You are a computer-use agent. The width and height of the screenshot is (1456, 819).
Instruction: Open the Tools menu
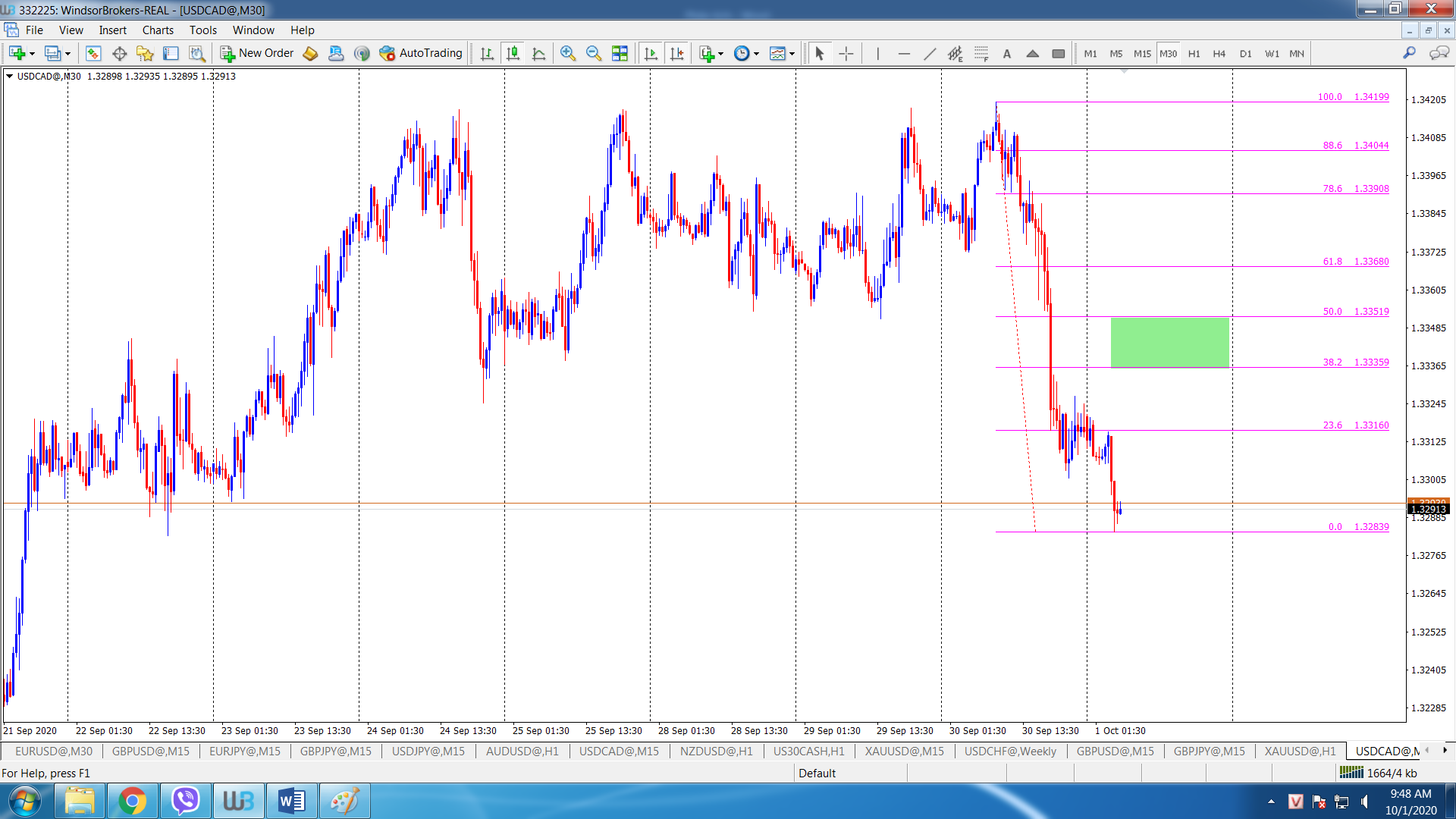pos(203,30)
